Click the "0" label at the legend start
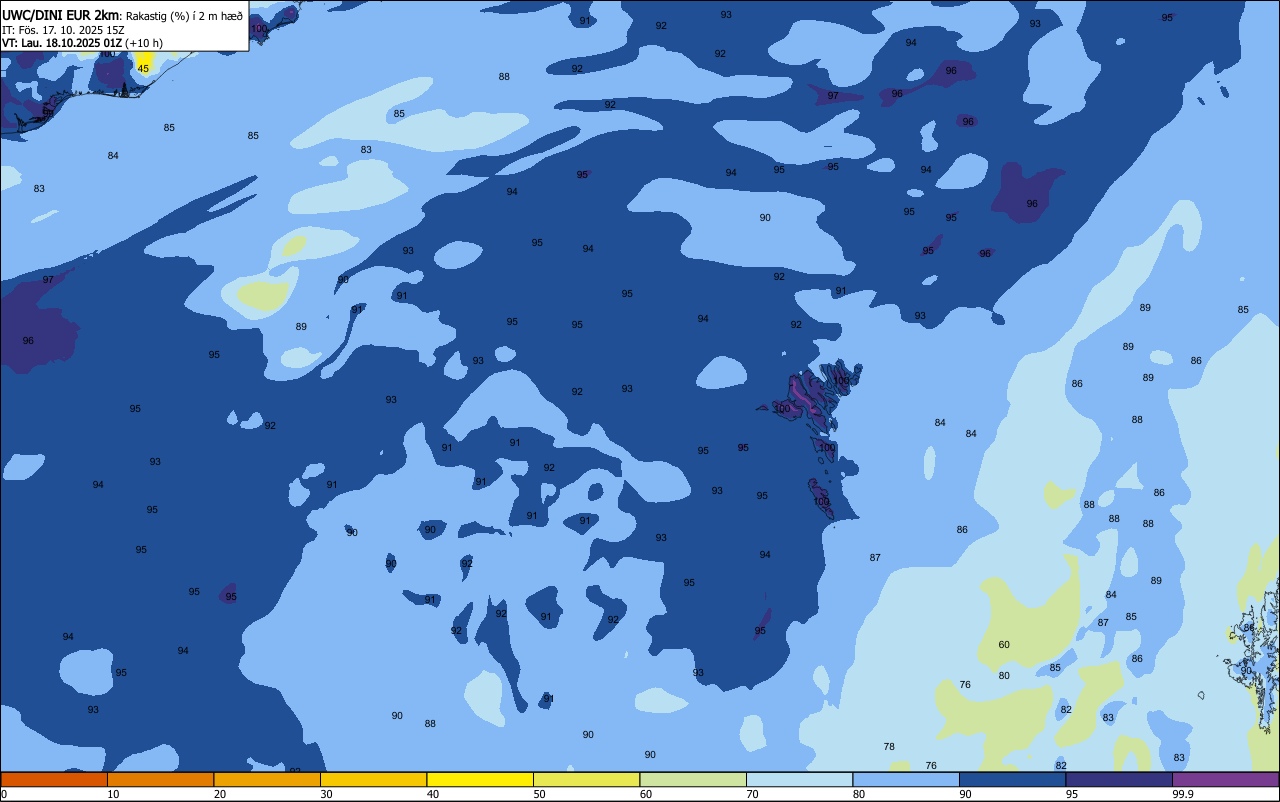This screenshot has height=802, width=1280. click(x=4, y=794)
